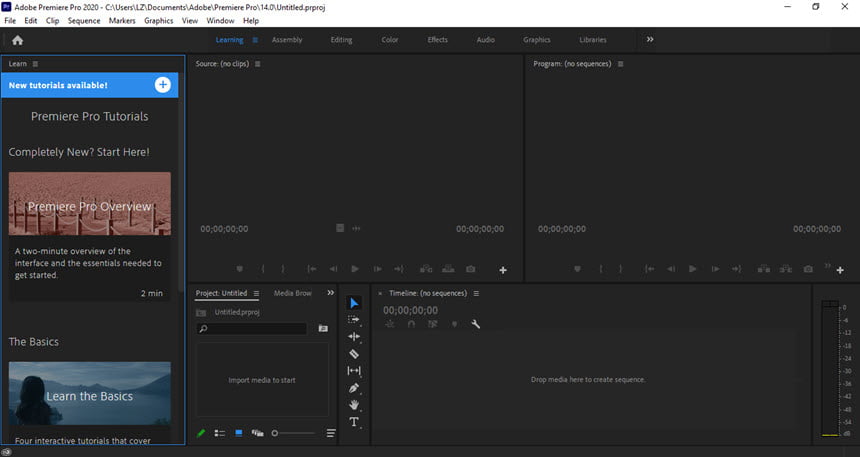Open the Timeline panel menu
Screen dimensions: 860x457
click(476, 294)
